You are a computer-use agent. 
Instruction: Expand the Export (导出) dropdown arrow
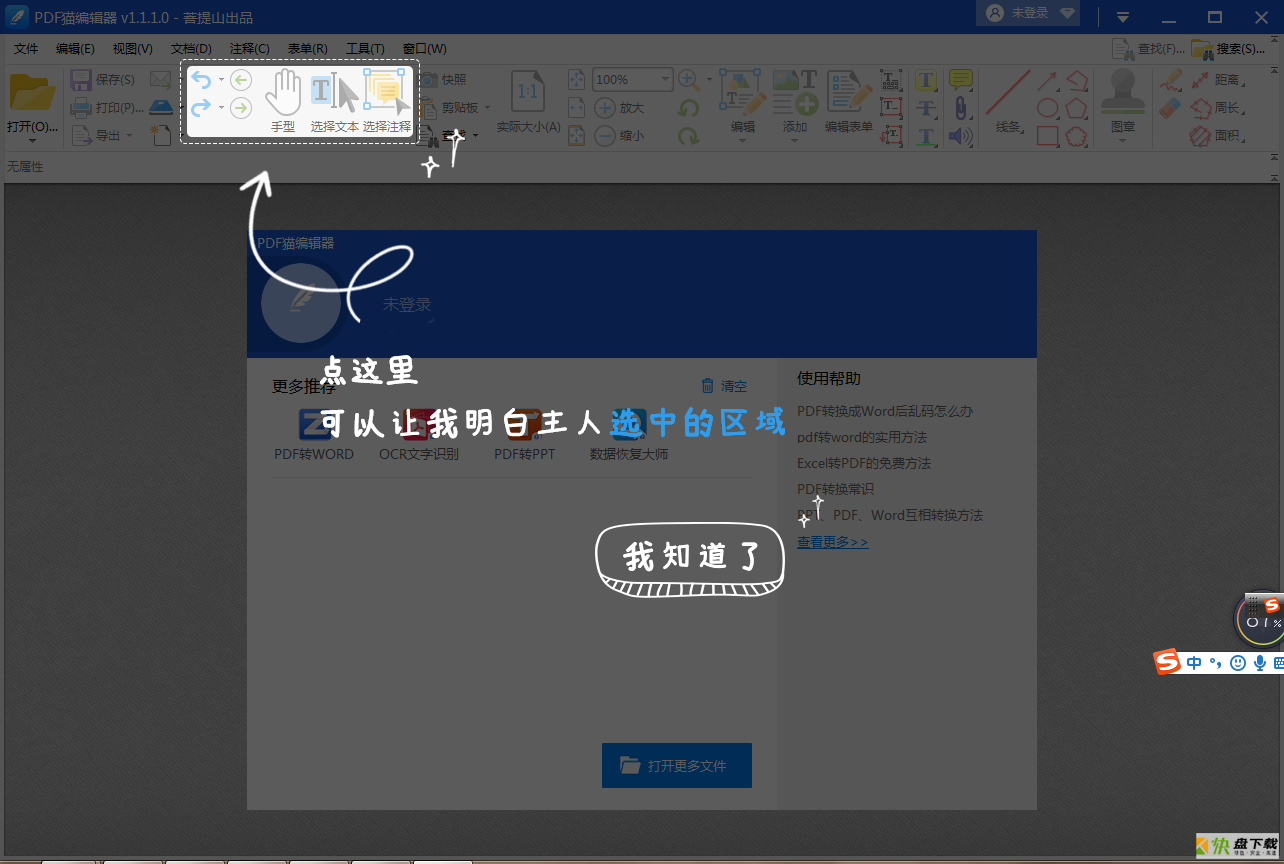(x=129, y=135)
